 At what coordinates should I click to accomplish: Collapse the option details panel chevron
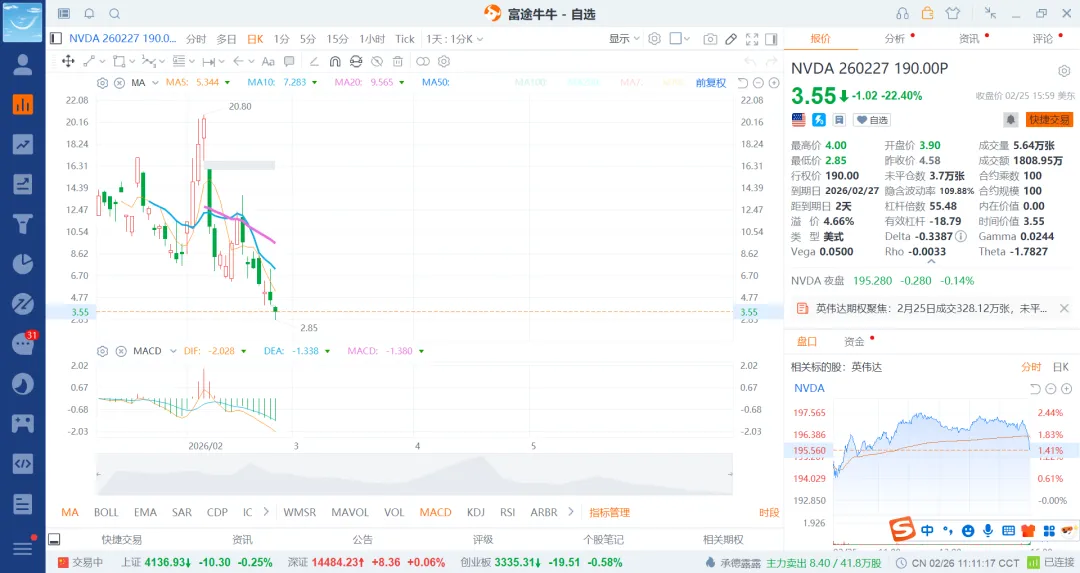931,262
